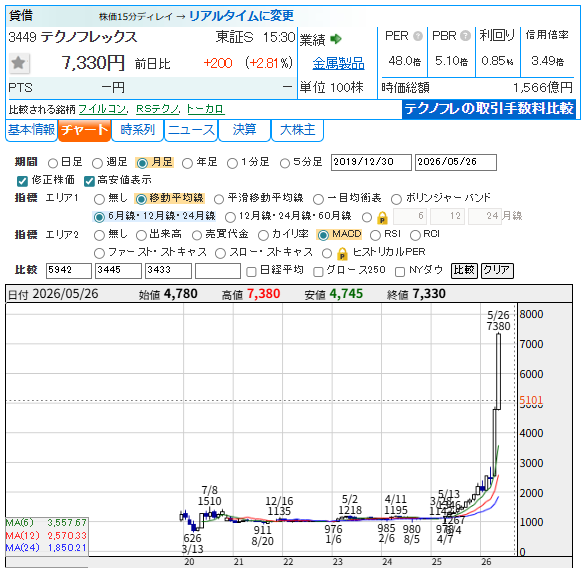The width and height of the screenshot is (582, 568).
Task: Click the クリア button
Action: pos(497,271)
